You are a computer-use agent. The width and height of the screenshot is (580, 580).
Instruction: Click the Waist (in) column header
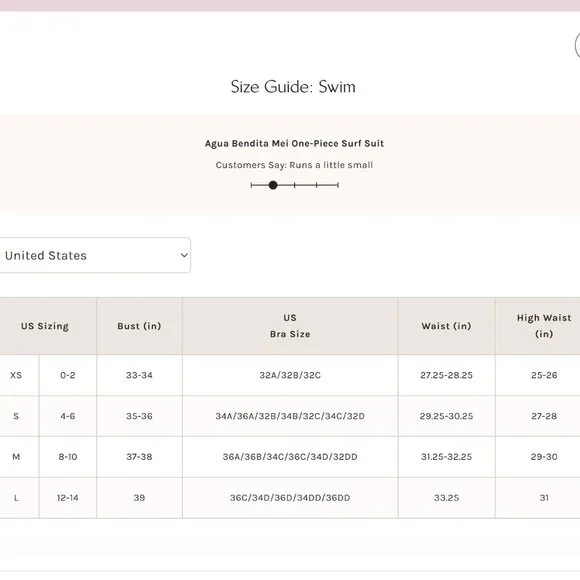coord(446,326)
